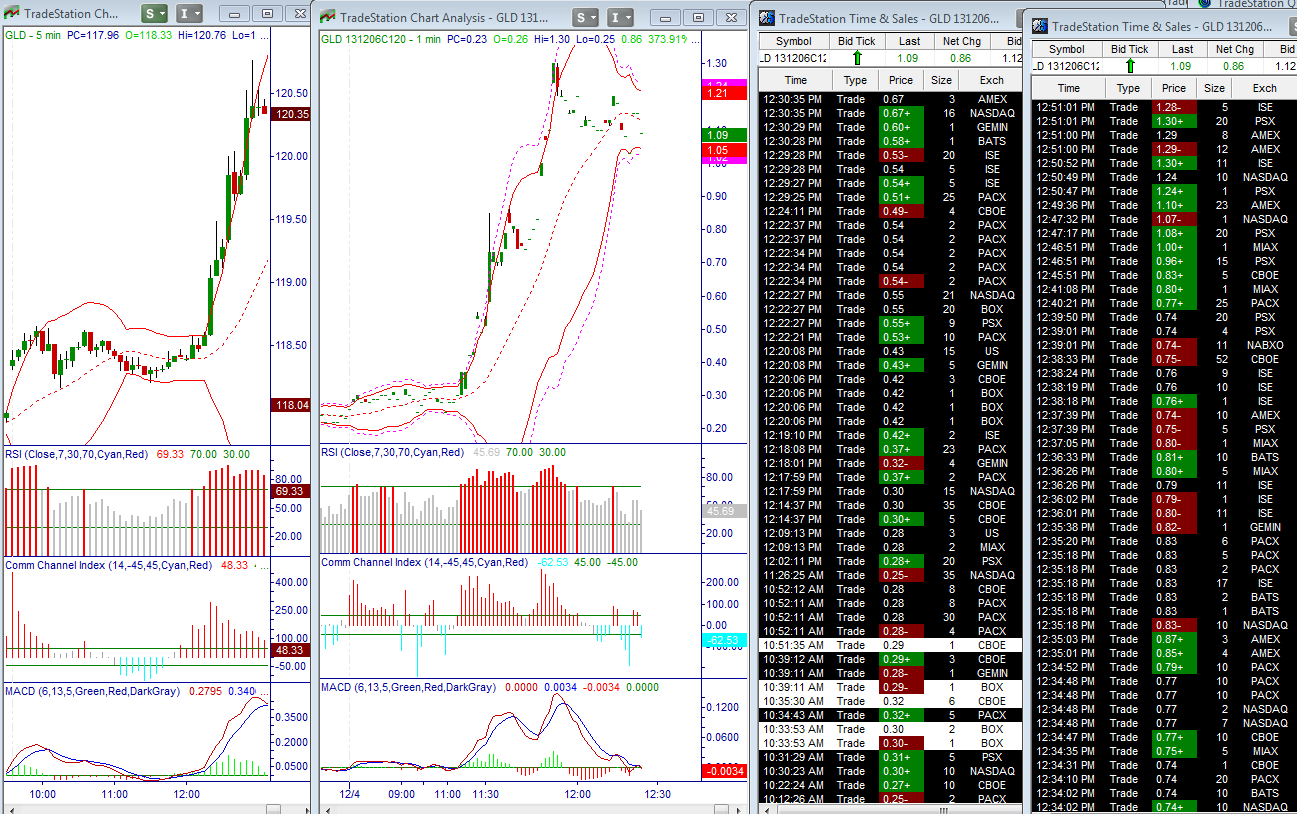Select the 12:35:38 PM GEMIN trade row

(x=1165, y=527)
